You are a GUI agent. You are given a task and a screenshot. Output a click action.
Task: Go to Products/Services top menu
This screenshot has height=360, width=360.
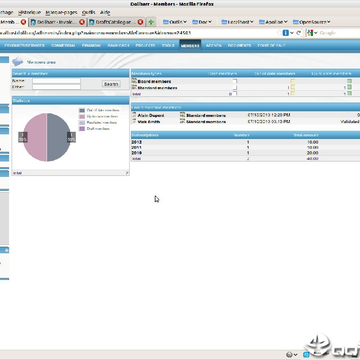(x=25, y=46)
